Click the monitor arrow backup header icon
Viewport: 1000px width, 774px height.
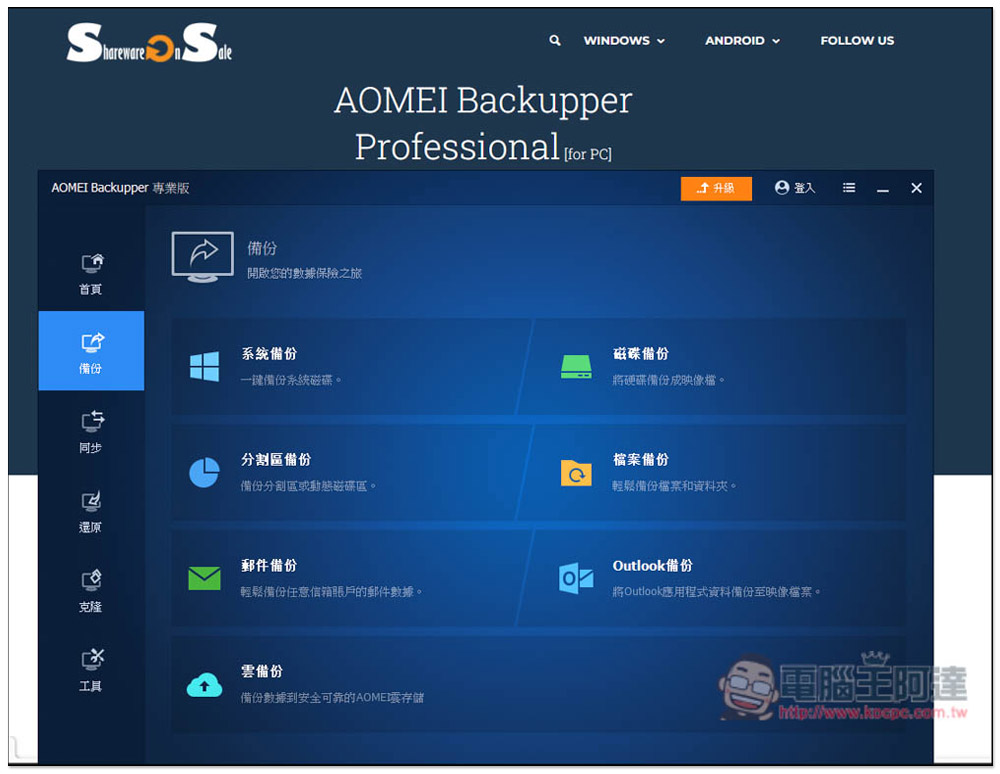202,257
